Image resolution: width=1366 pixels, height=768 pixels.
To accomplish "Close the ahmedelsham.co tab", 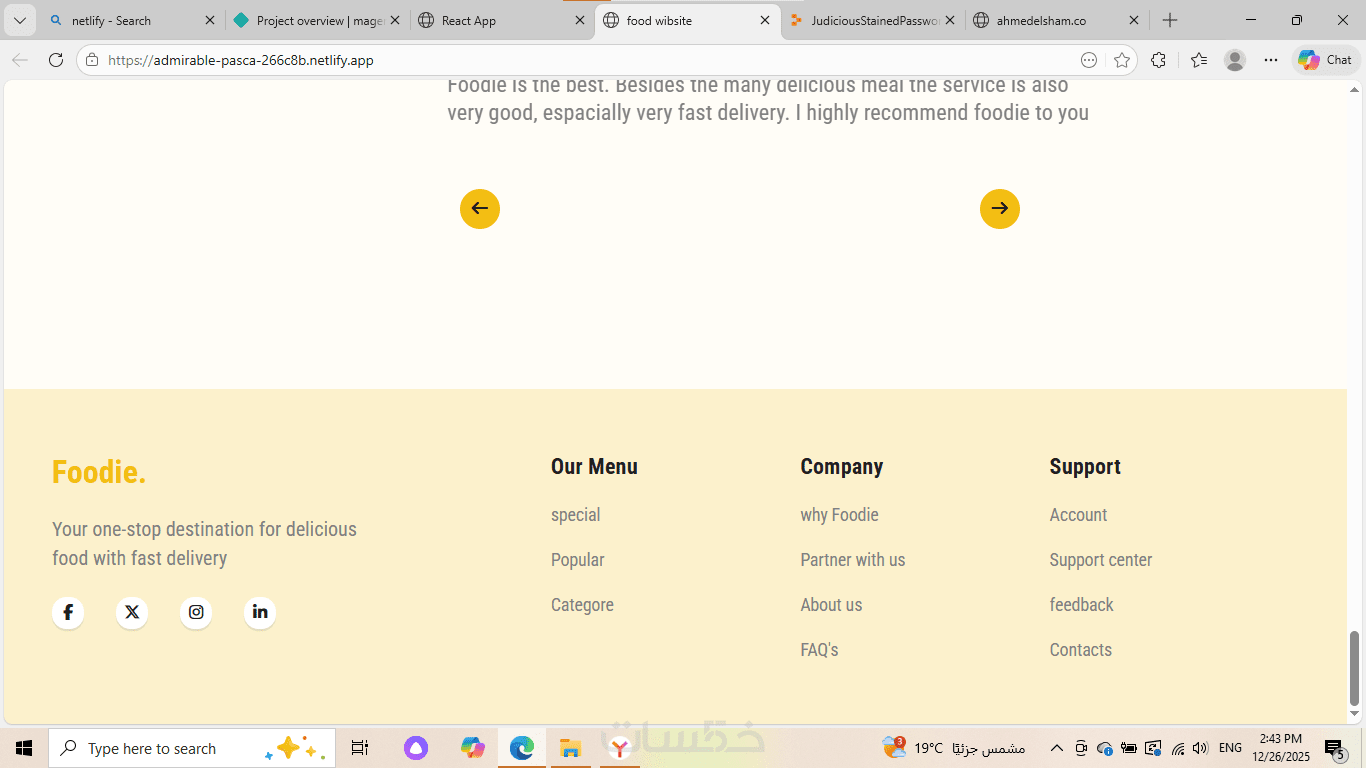I will point(1134,20).
